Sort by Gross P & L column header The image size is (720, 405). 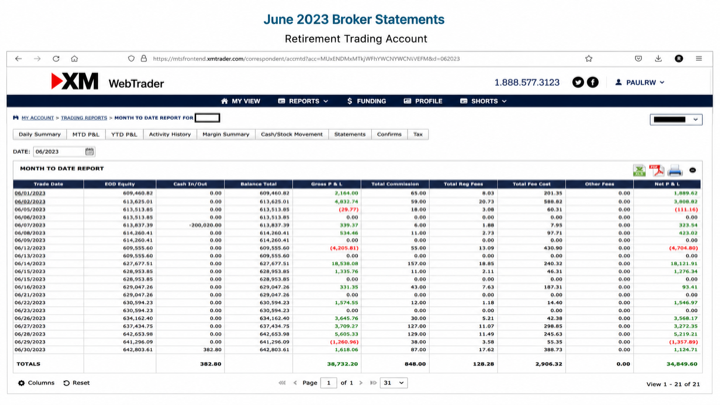326,184
